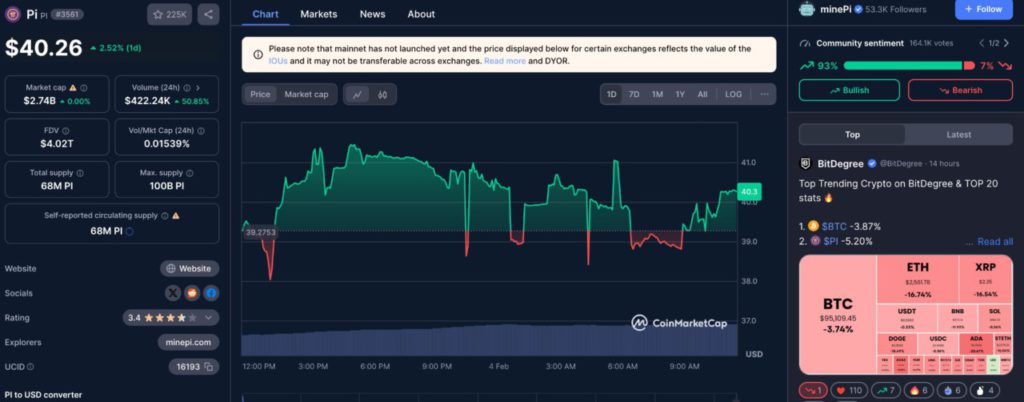Open the Read more link in notice
Screen dimensions: 1024x402
click(x=505, y=61)
